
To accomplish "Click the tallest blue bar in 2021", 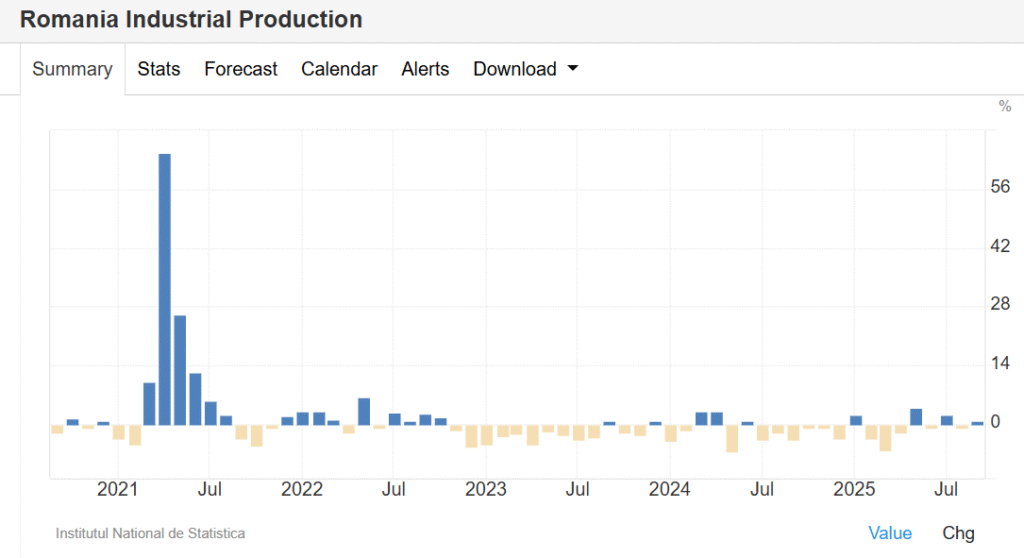I will [165, 289].
